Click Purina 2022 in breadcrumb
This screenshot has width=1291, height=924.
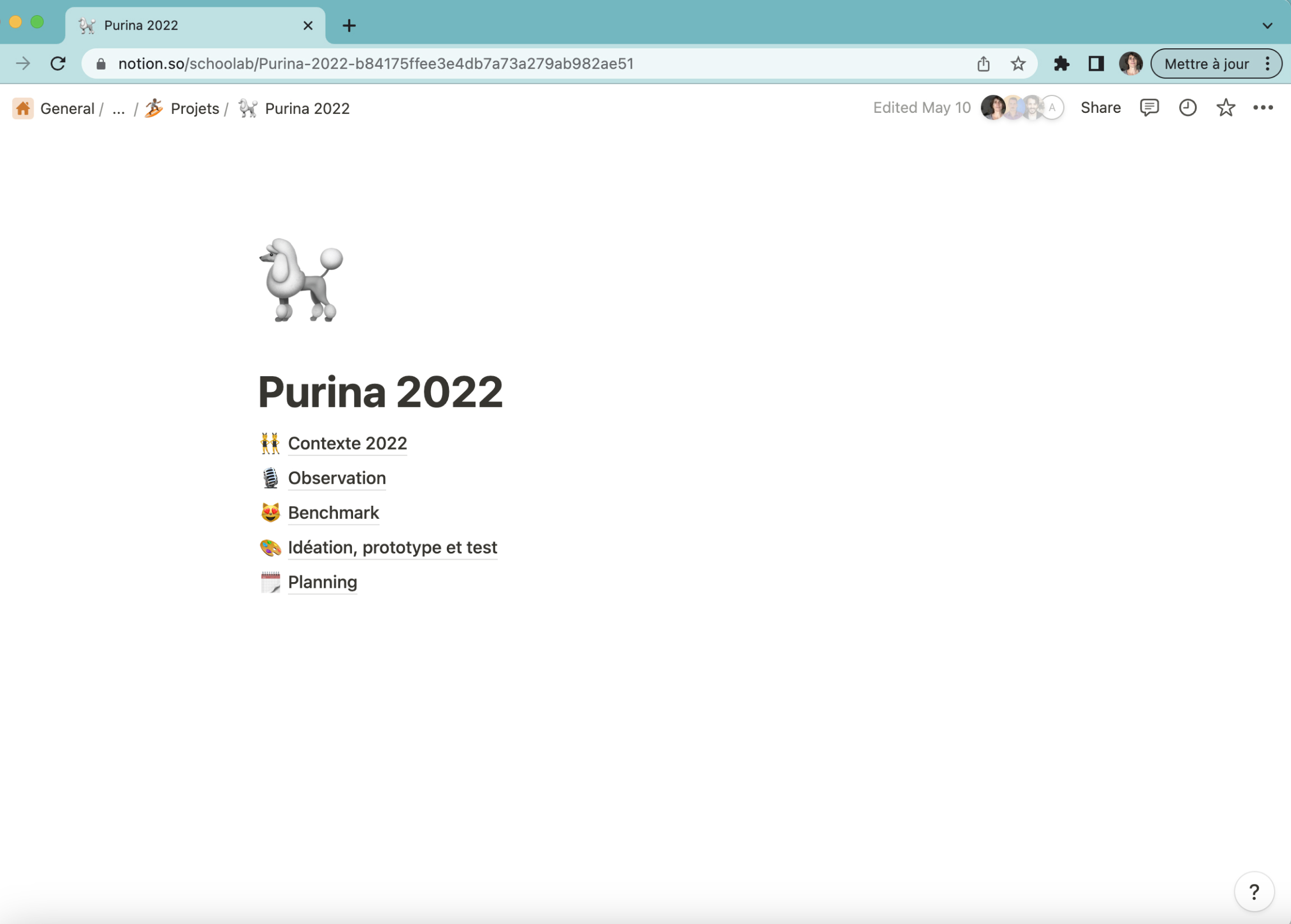307,108
